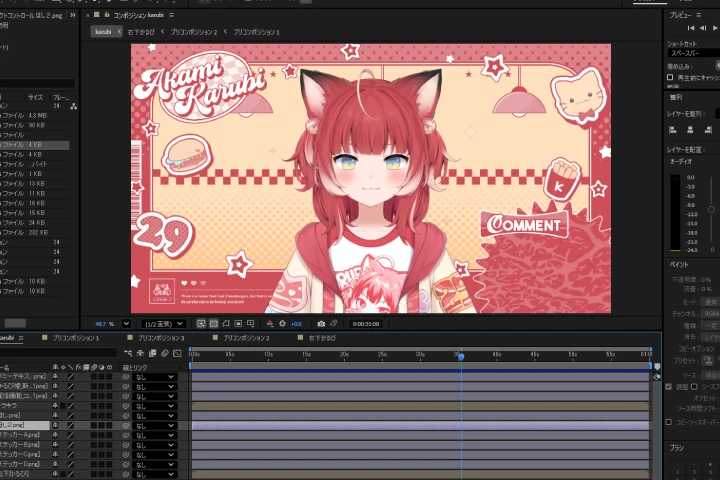Align layers to right edge
This screenshot has width=720, height=480.
[708, 130]
